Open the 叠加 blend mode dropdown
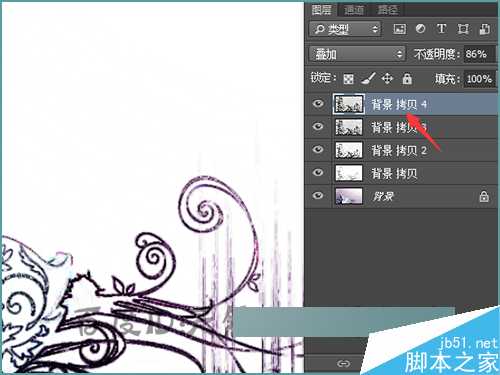This screenshot has height=375, width=500. [x=357, y=54]
